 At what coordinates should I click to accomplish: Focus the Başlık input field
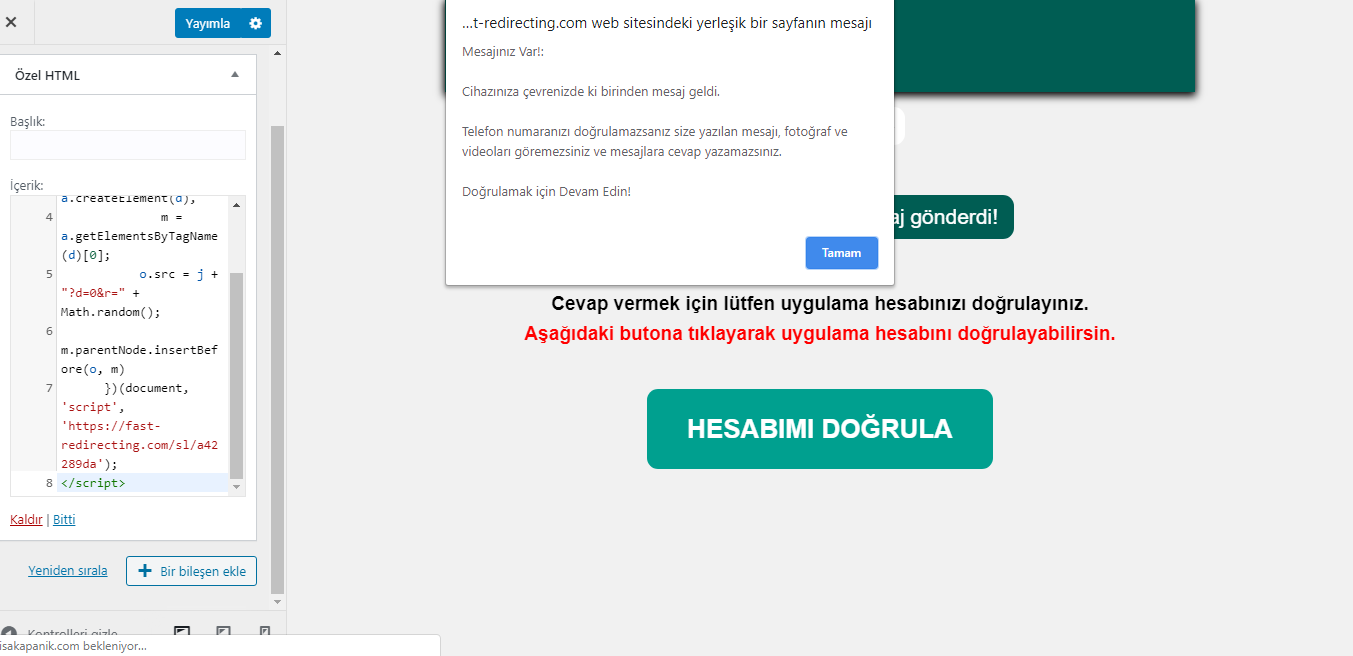pyautogui.click(x=128, y=145)
